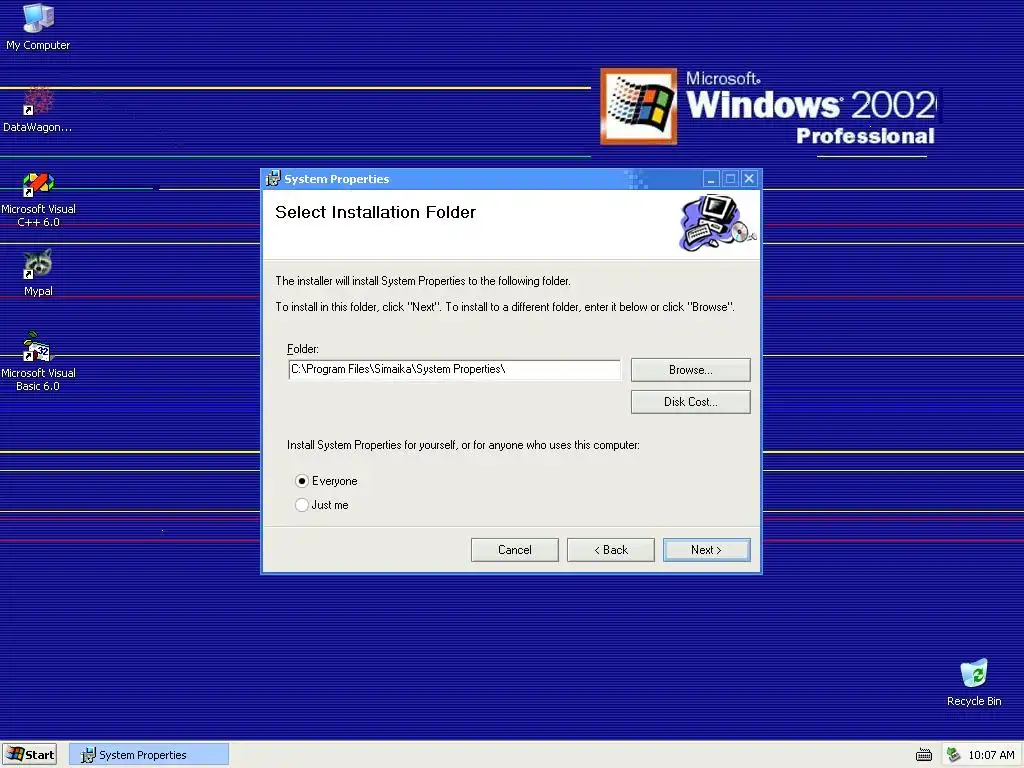Click System Properties taskbar button
This screenshot has height=768, width=1024.
(x=149, y=754)
